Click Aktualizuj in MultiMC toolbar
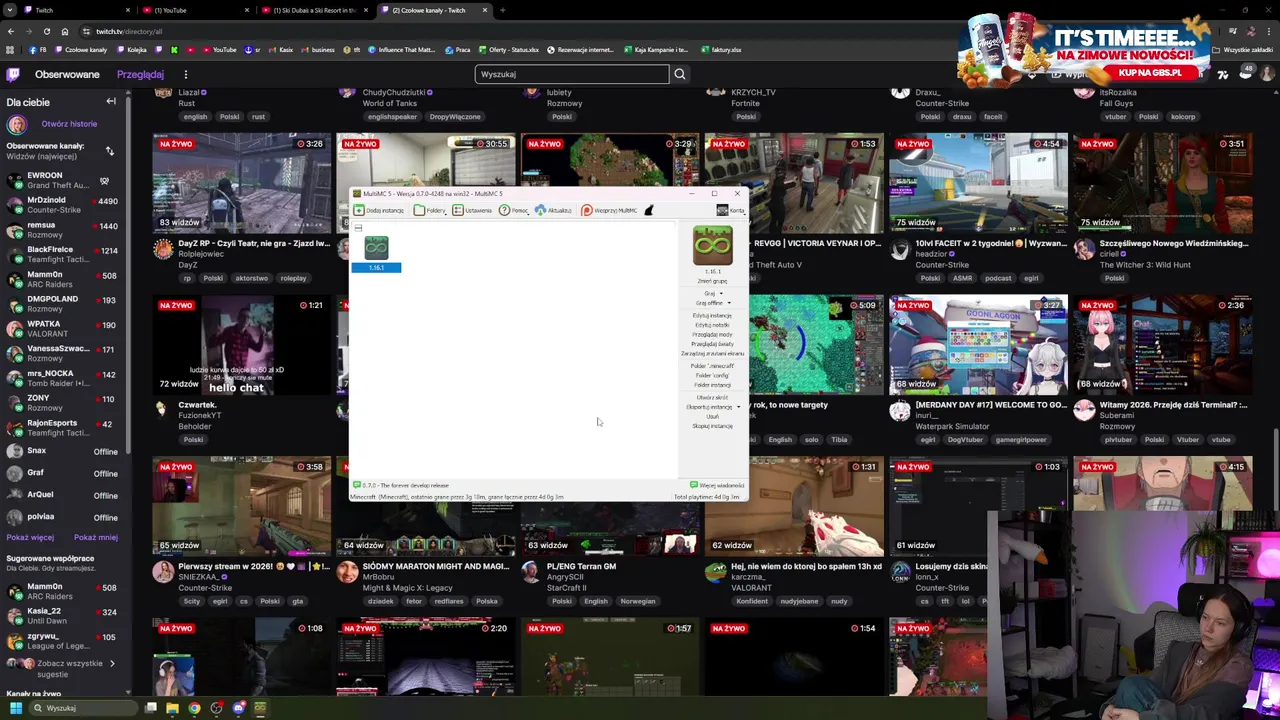Image resolution: width=1280 pixels, height=720 pixels. tap(553, 210)
